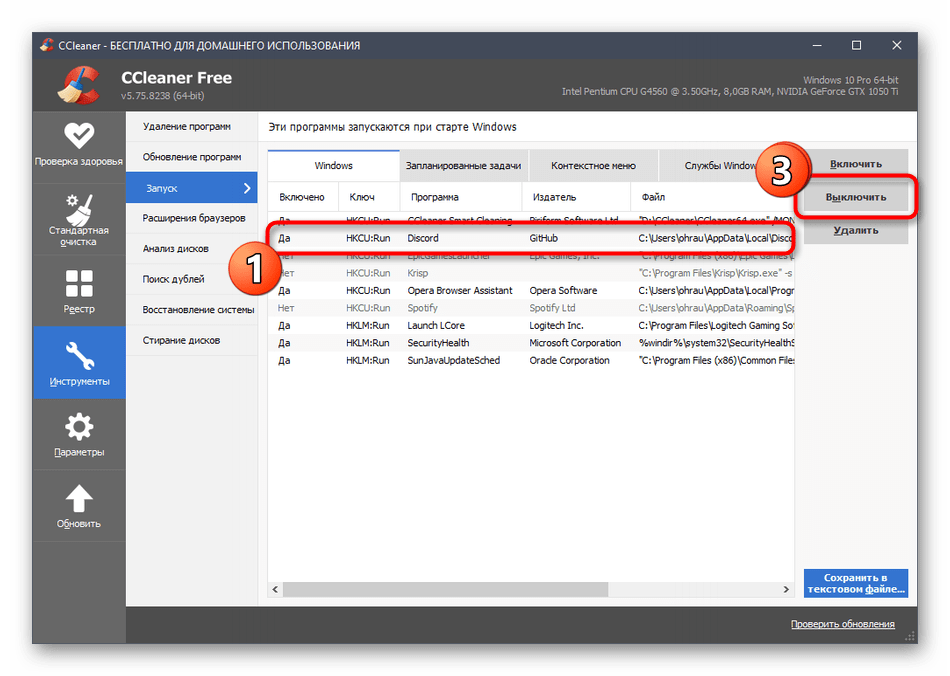Image resolution: width=950 pixels, height=676 pixels.
Task: Click Spotify Ltd publisher cell
Action: (552, 308)
